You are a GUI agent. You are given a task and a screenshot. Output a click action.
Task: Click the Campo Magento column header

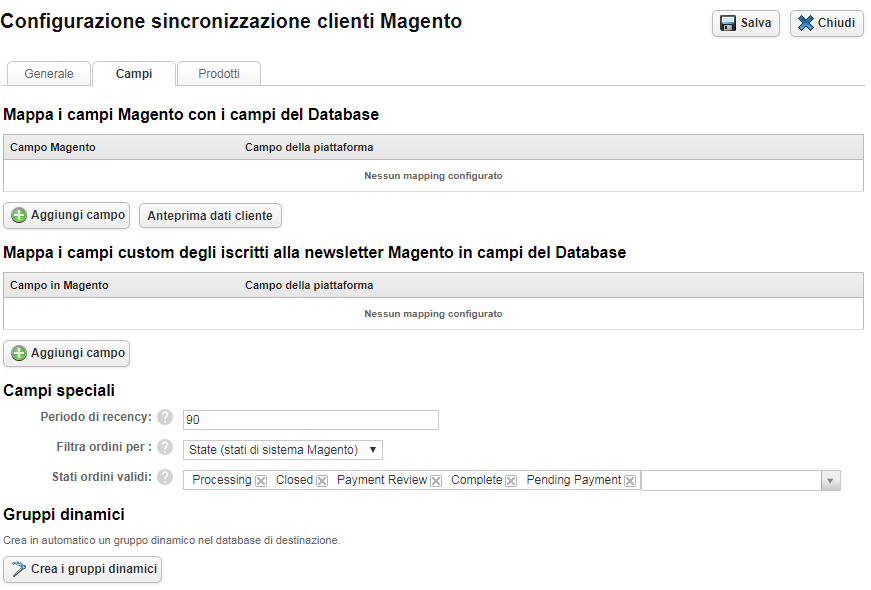coord(53,147)
